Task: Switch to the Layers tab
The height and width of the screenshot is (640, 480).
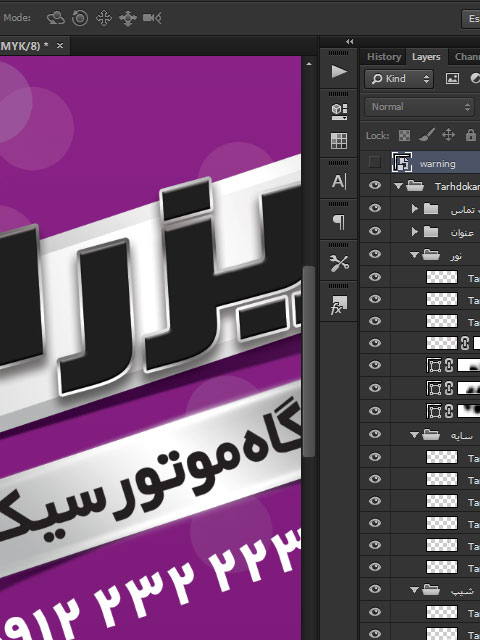Action: point(426,57)
